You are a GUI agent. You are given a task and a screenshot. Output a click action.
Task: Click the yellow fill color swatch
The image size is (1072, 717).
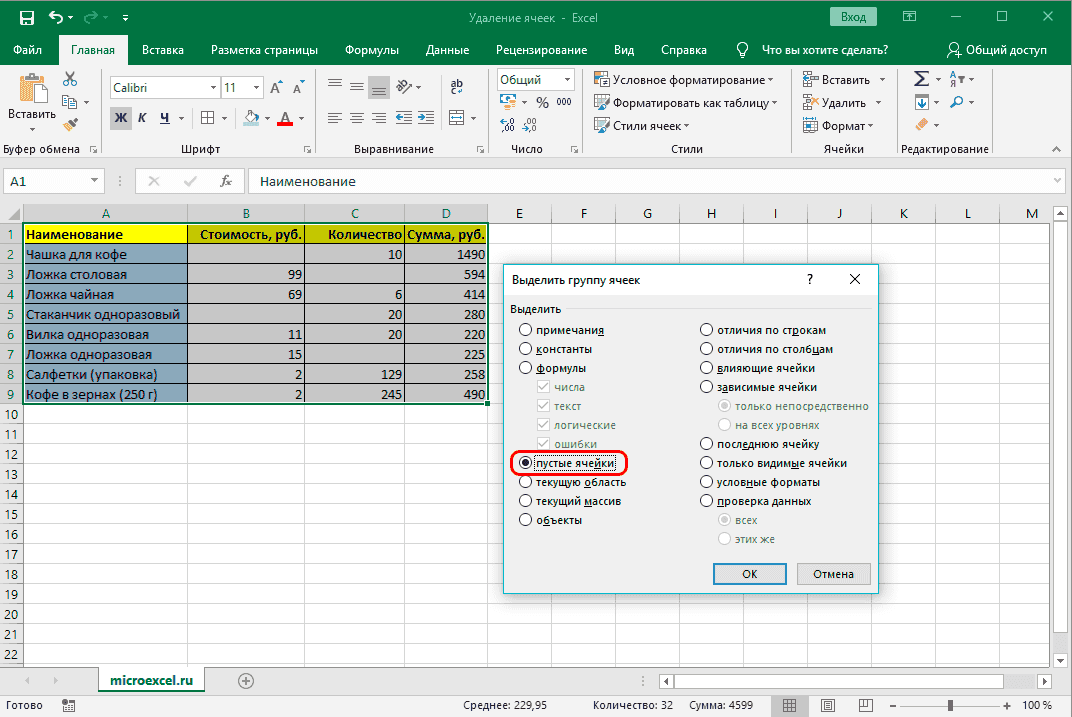tap(251, 118)
